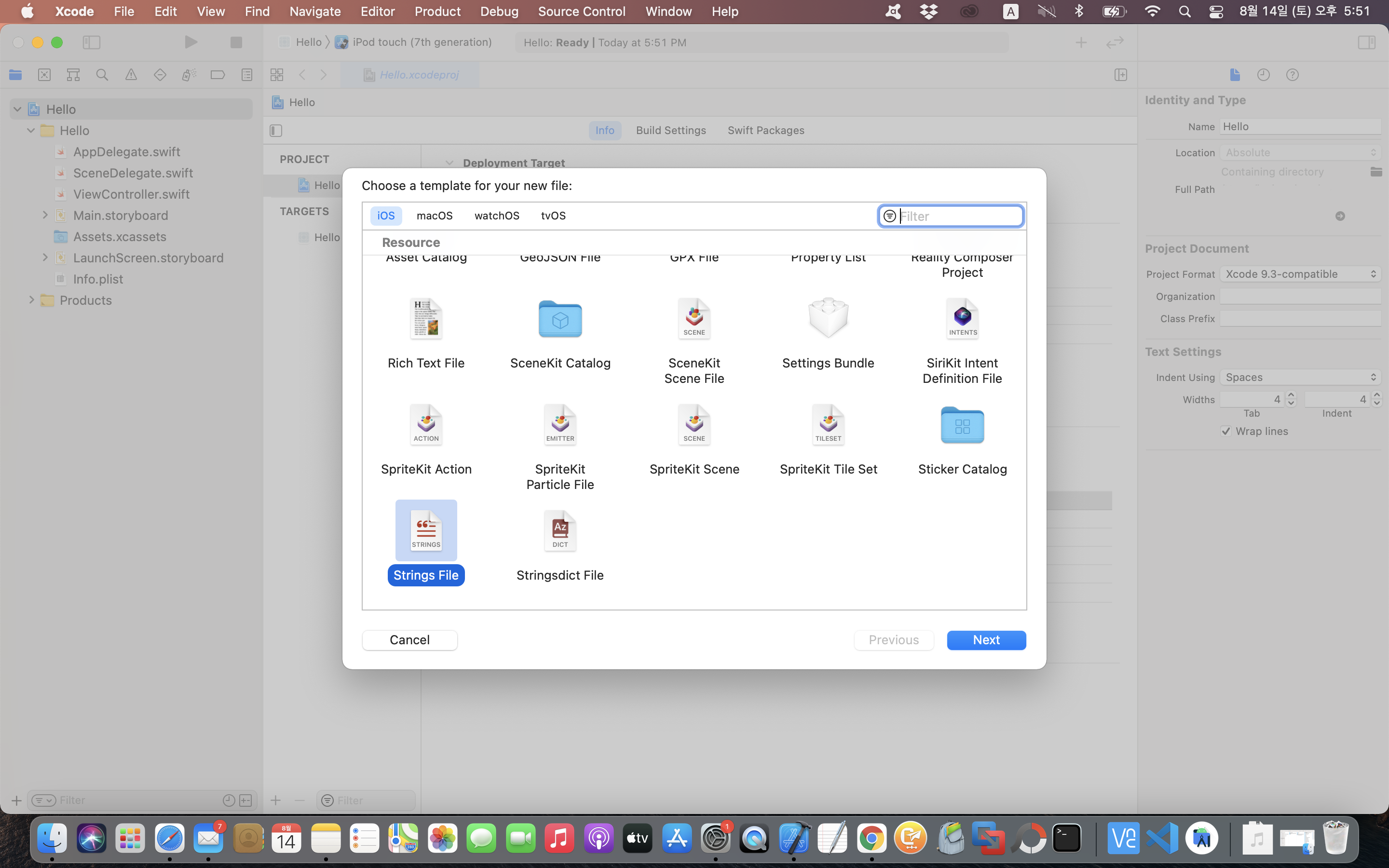Viewport: 1389px width, 868px height.
Task: Select the Sticker Catalog template icon
Action: (962, 425)
